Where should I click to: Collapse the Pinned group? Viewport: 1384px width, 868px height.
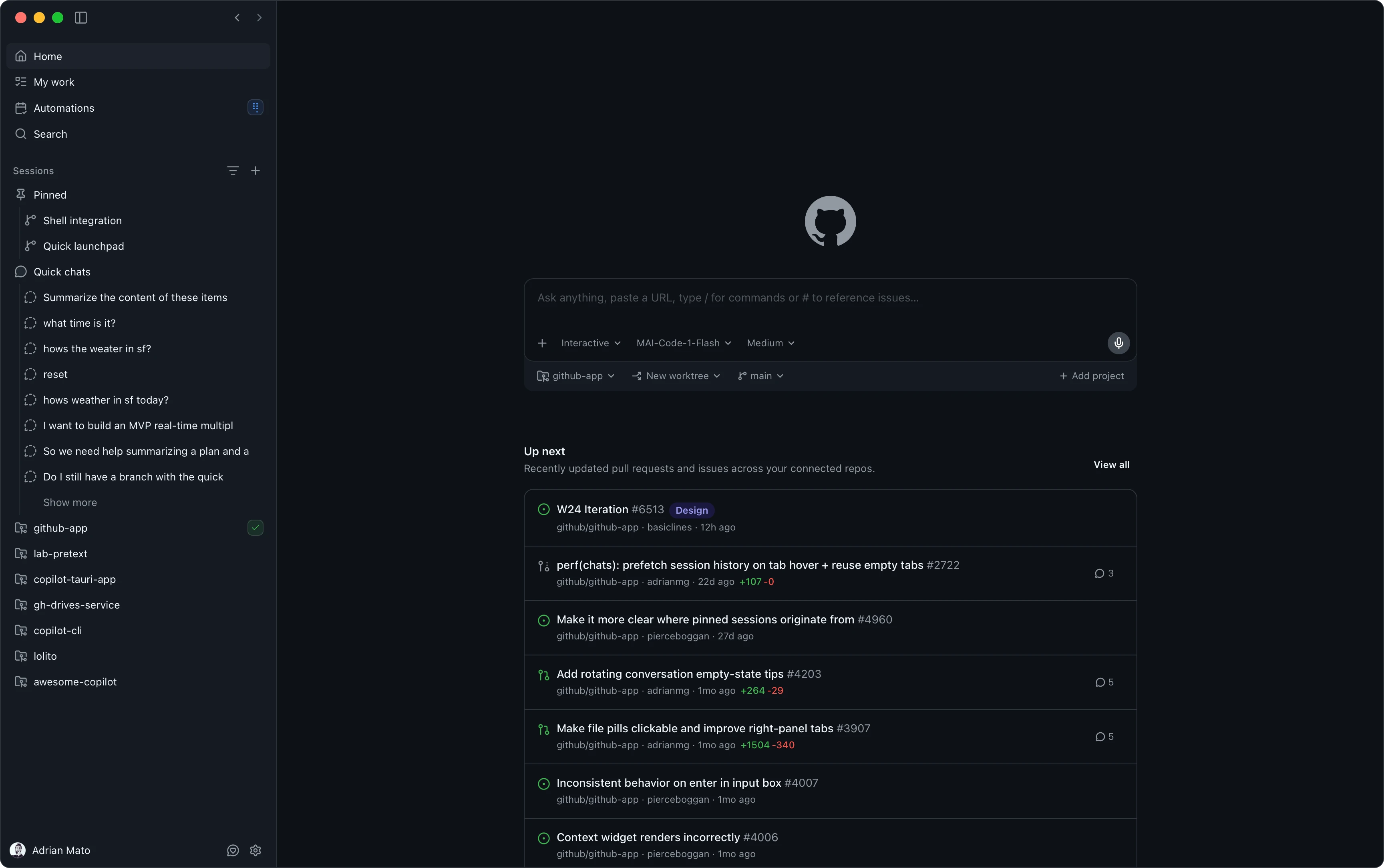pos(138,195)
